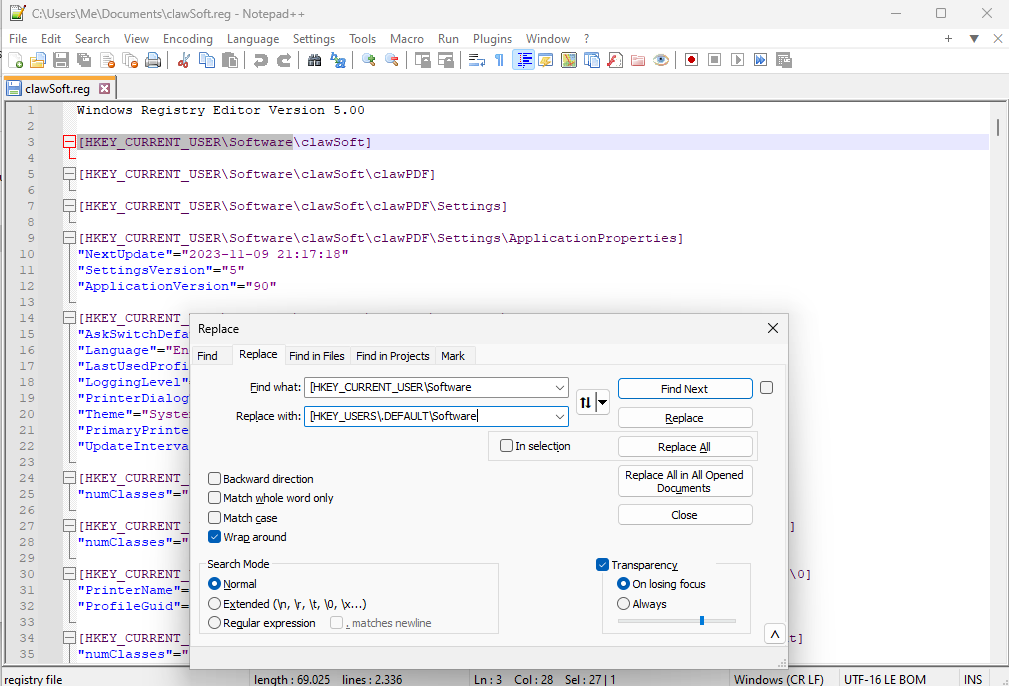Expand the Find what dropdown history
Image resolution: width=1009 pixels, height=686 pixels.
tap(559, 387)
